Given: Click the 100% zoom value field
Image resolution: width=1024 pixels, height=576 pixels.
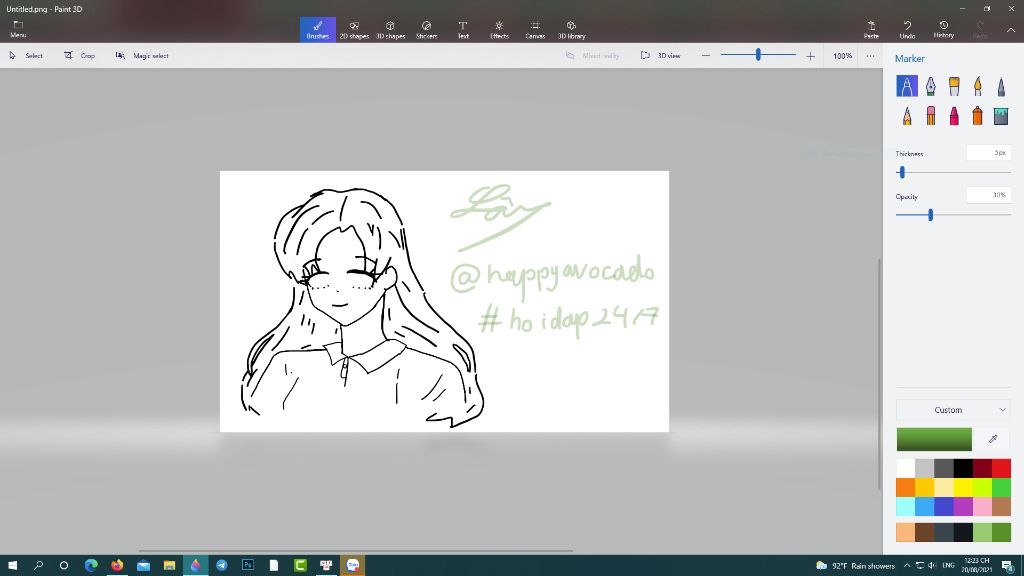Looking at the screenshot, I should coord(842,56).
